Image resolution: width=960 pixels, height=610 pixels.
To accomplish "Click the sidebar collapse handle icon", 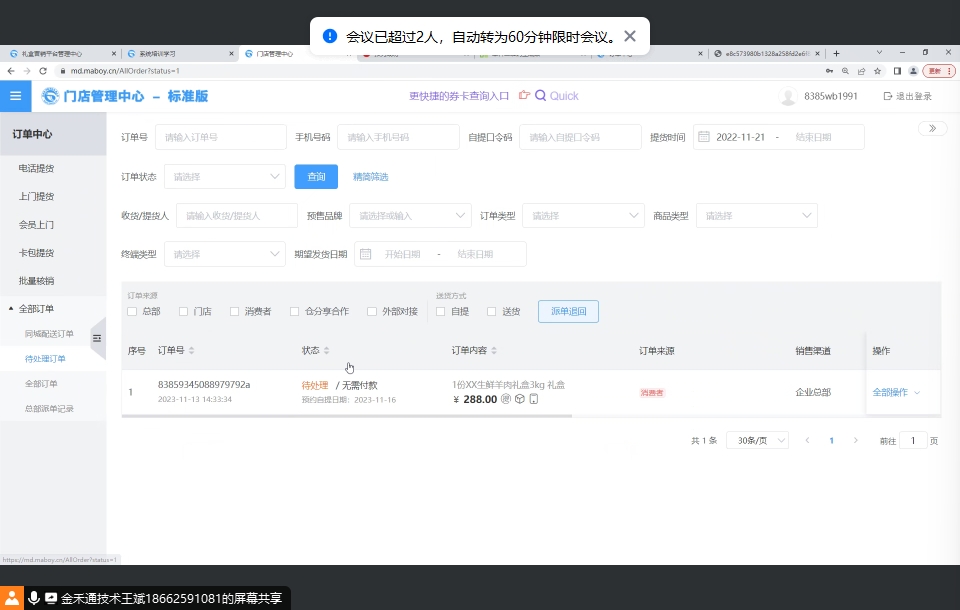I will coord(97,339).
